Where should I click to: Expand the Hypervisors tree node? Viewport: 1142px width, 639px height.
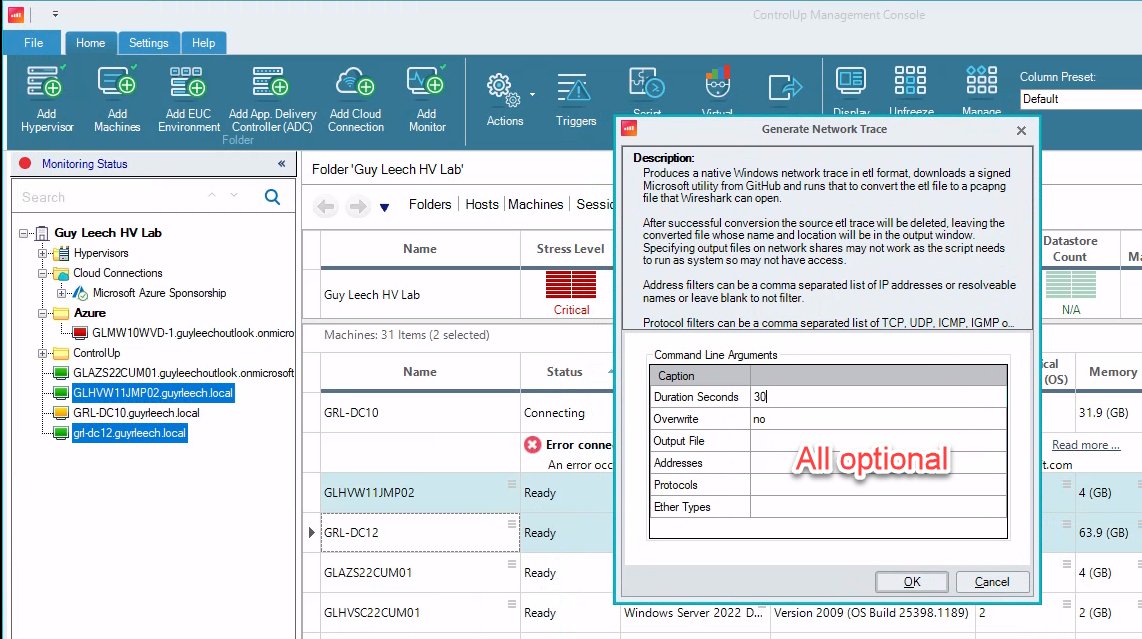tap(42, 254)
